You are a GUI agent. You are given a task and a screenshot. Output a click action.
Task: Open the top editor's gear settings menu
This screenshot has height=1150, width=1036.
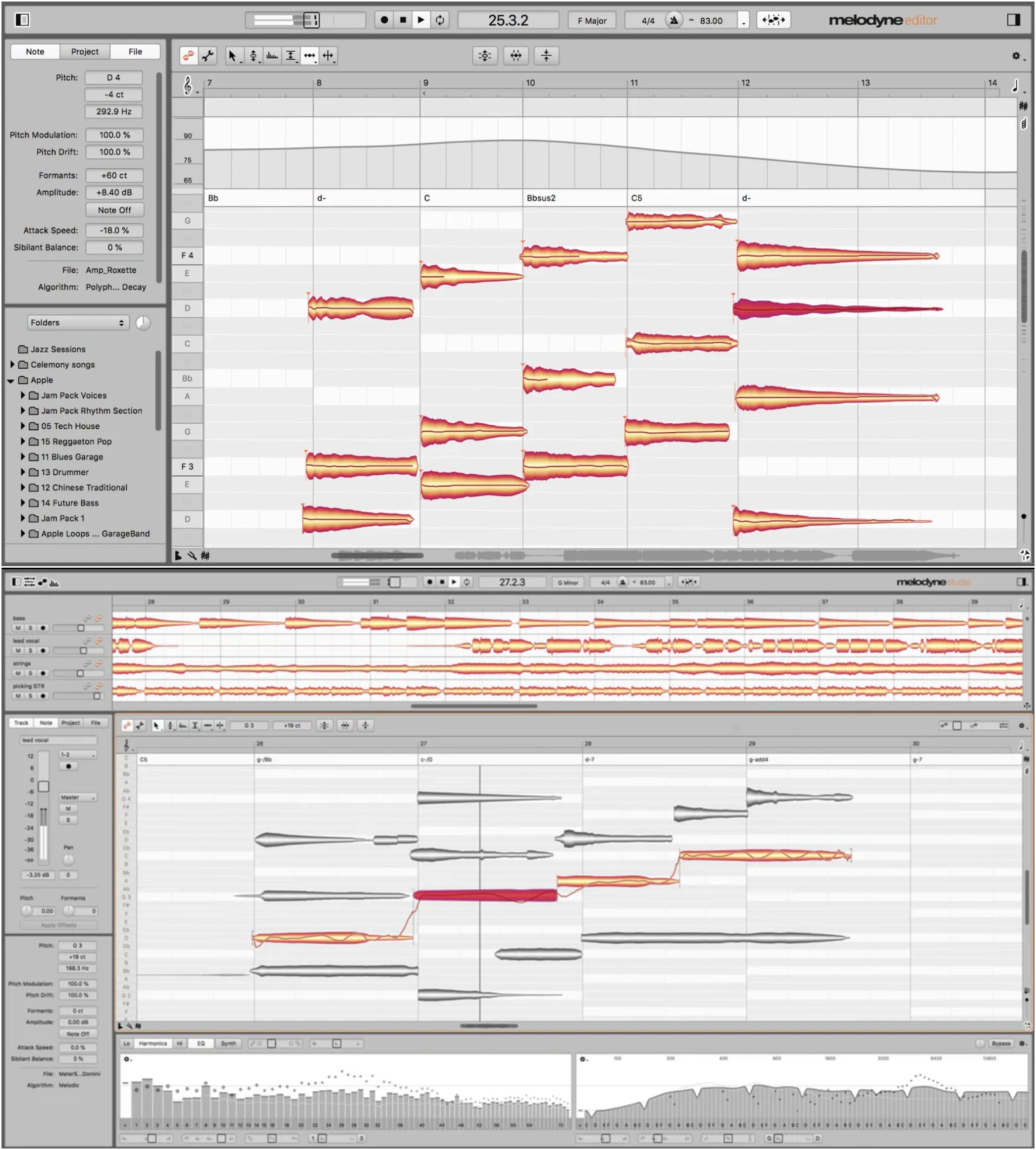[1017, 56]
